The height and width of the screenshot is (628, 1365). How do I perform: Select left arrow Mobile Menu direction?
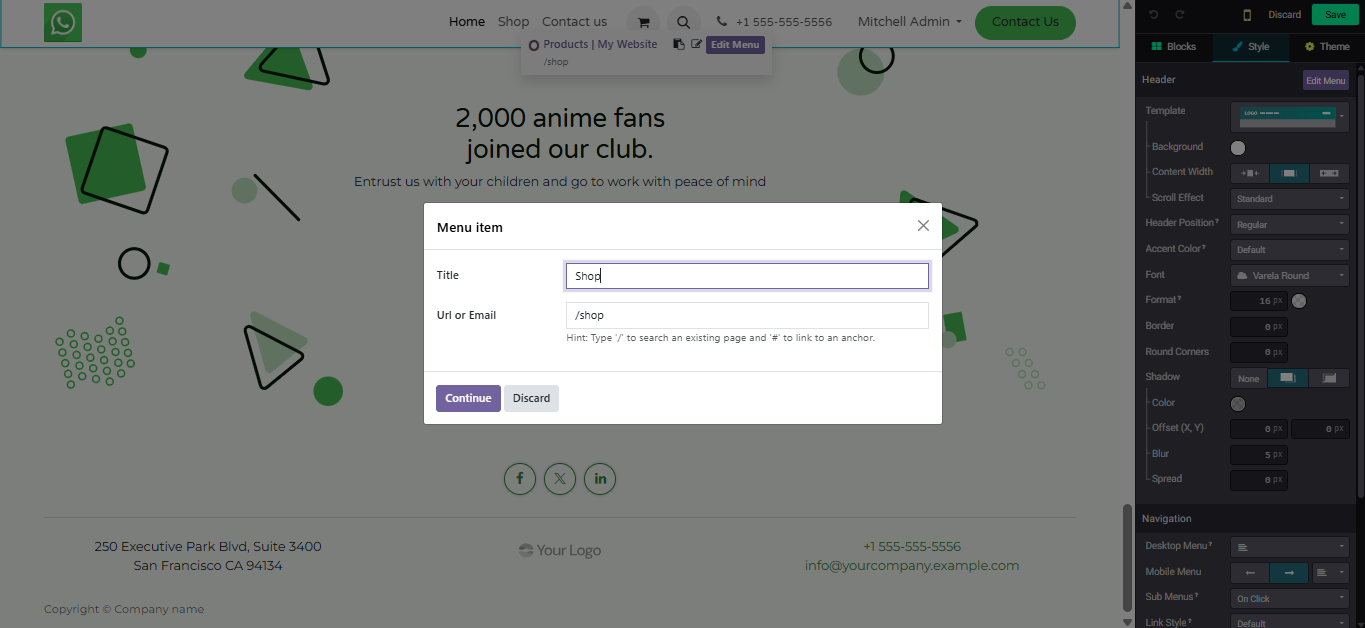click(1249, 573)
